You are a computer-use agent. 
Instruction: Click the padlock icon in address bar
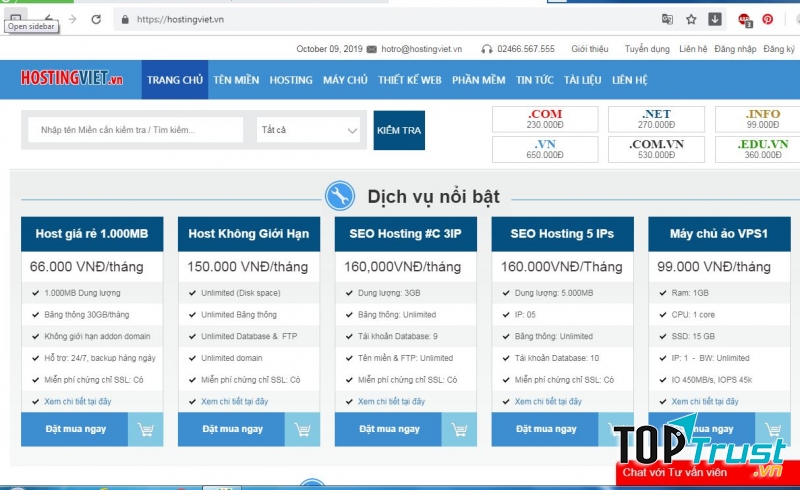(x=124, y=19)
